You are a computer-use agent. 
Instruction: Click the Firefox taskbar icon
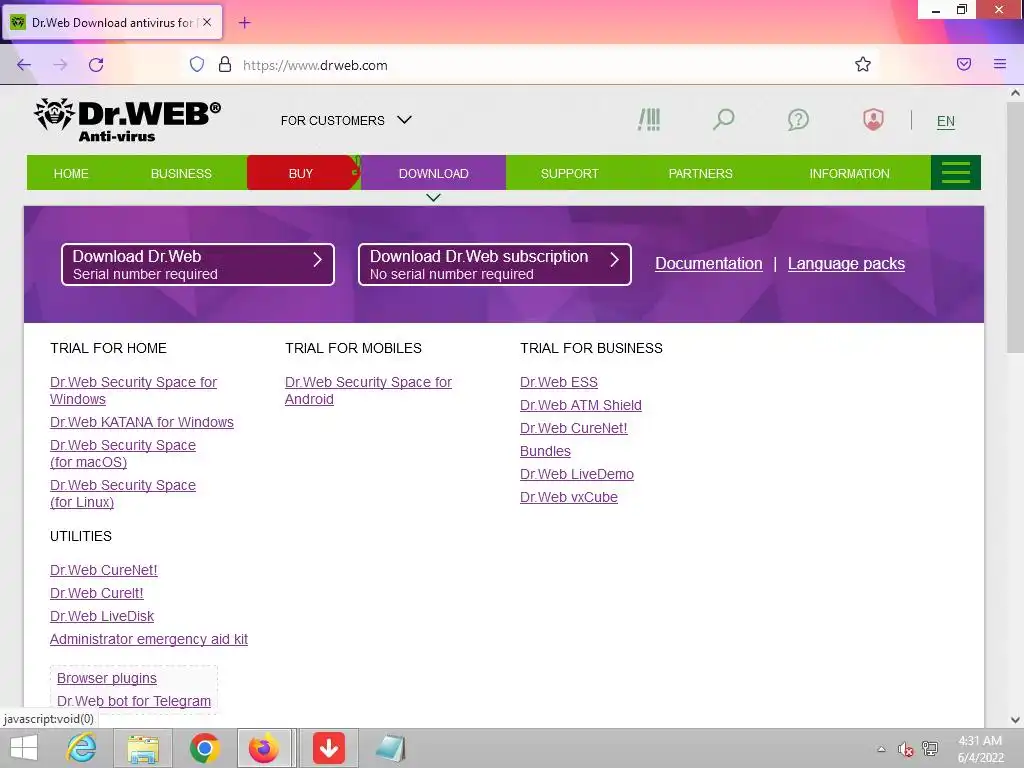[264, 748]
